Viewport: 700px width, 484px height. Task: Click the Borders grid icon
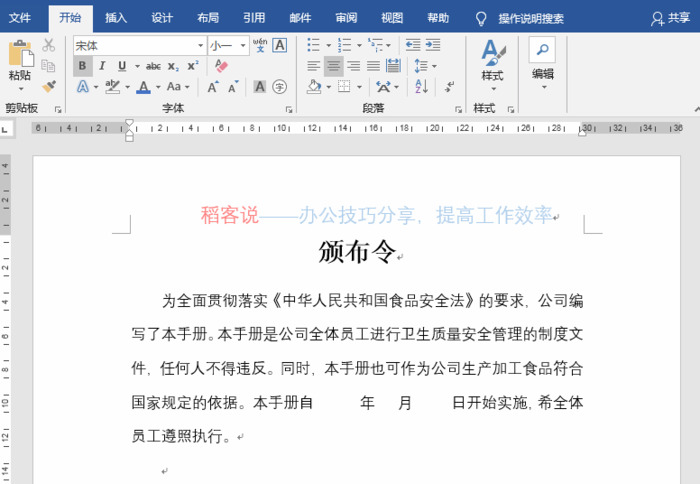click(x=344, y=86)
